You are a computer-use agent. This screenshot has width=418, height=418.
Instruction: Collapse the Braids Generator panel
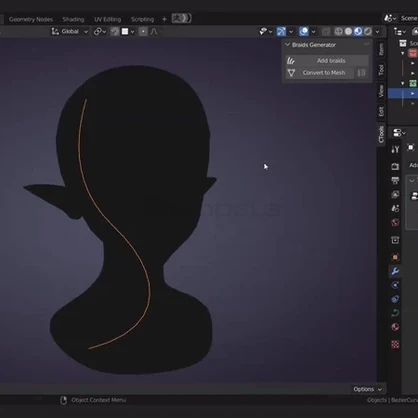(x=287, y=45)
